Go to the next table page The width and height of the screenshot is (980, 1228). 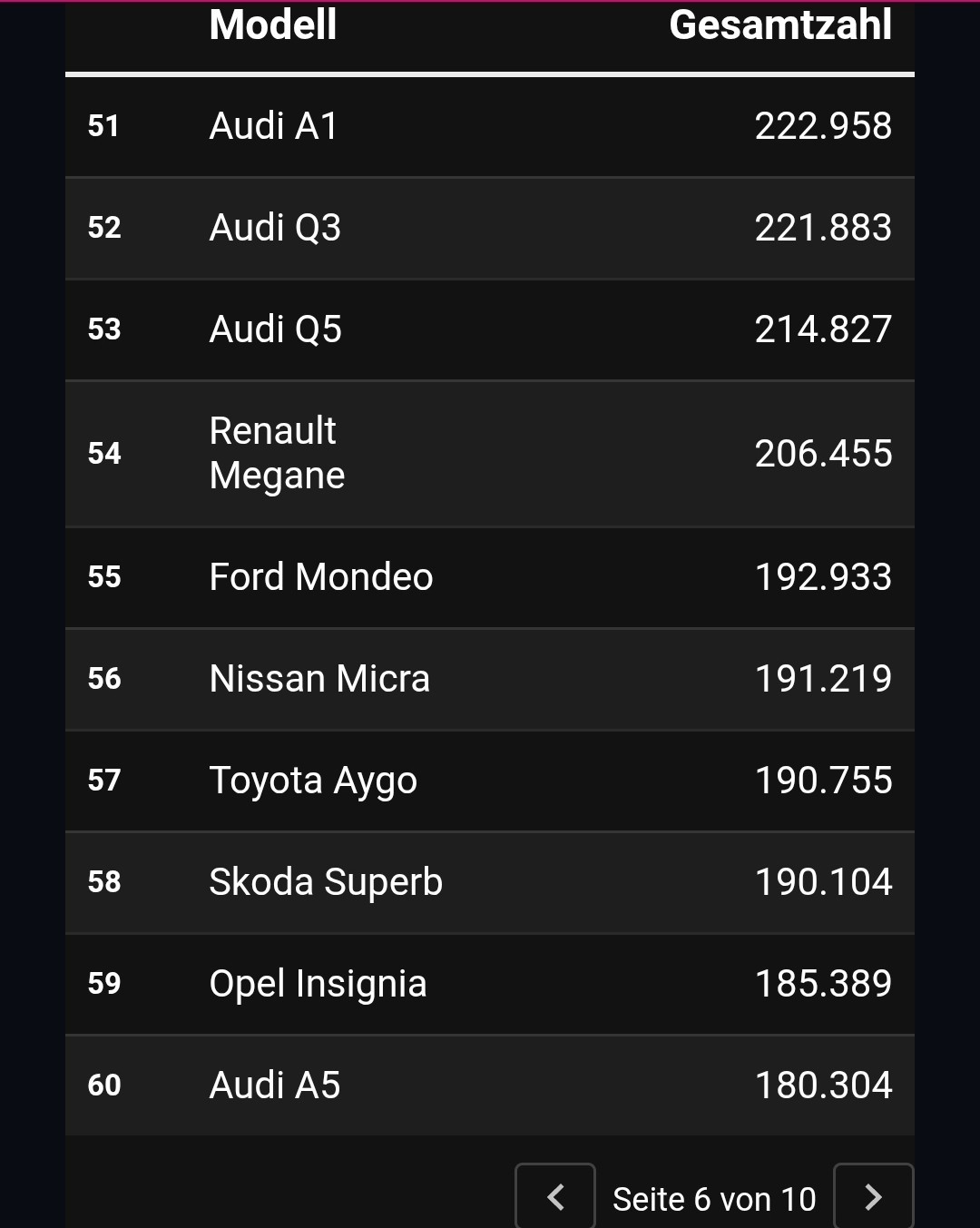(x=873, y=1197)
